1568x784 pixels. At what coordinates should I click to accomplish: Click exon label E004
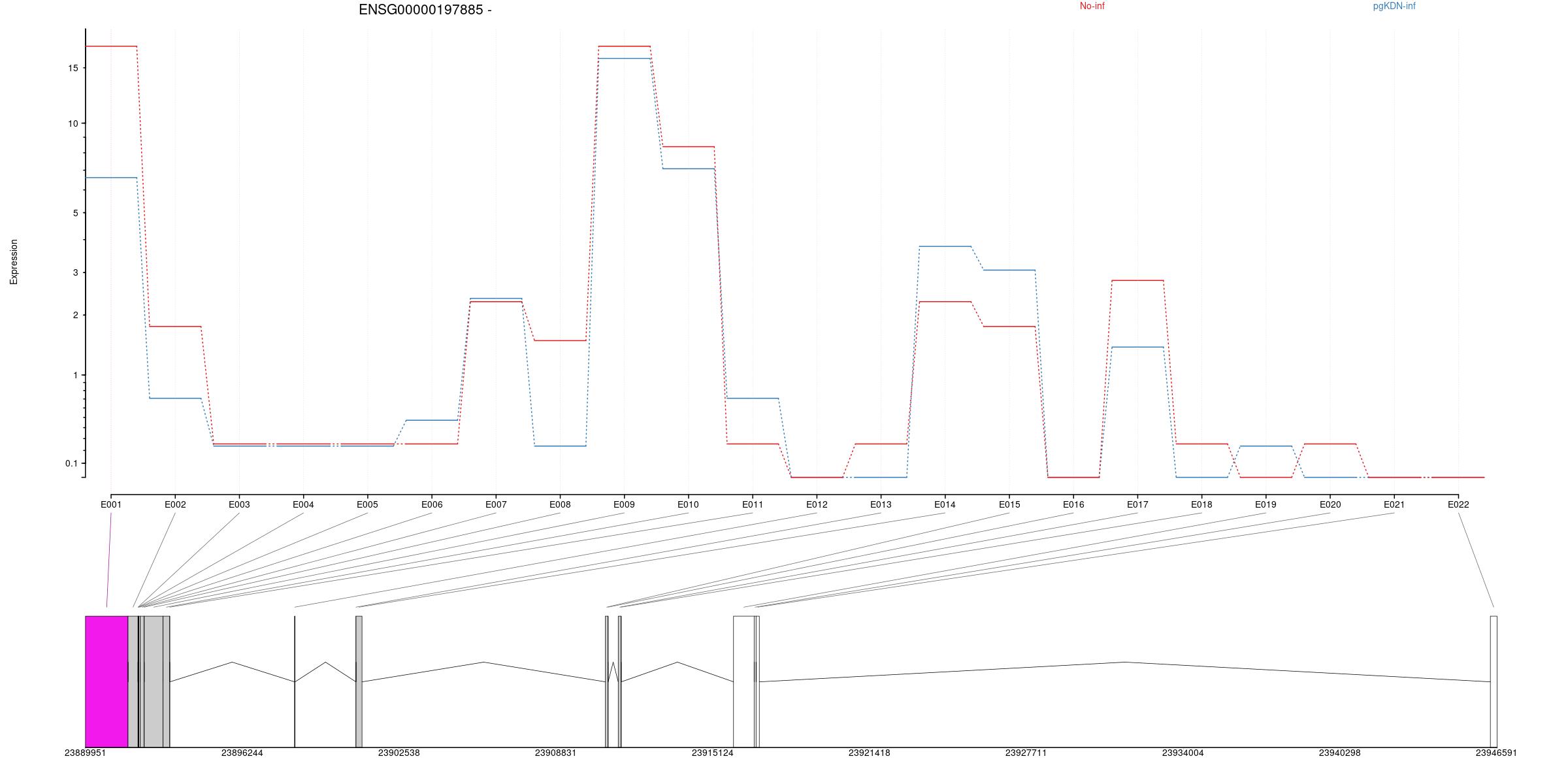(303, 504)
